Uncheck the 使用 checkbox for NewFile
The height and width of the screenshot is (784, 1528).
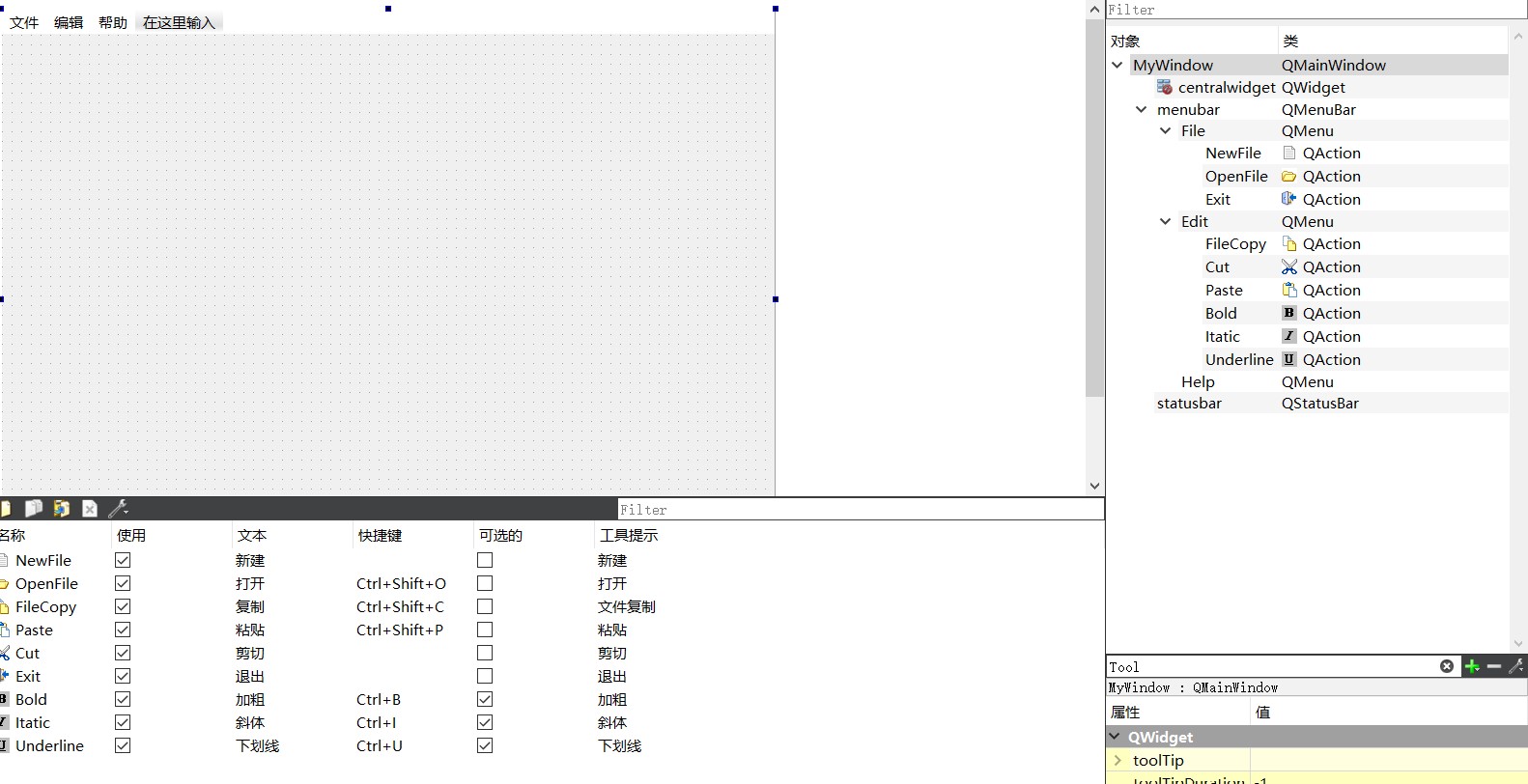tap(123, 560)
